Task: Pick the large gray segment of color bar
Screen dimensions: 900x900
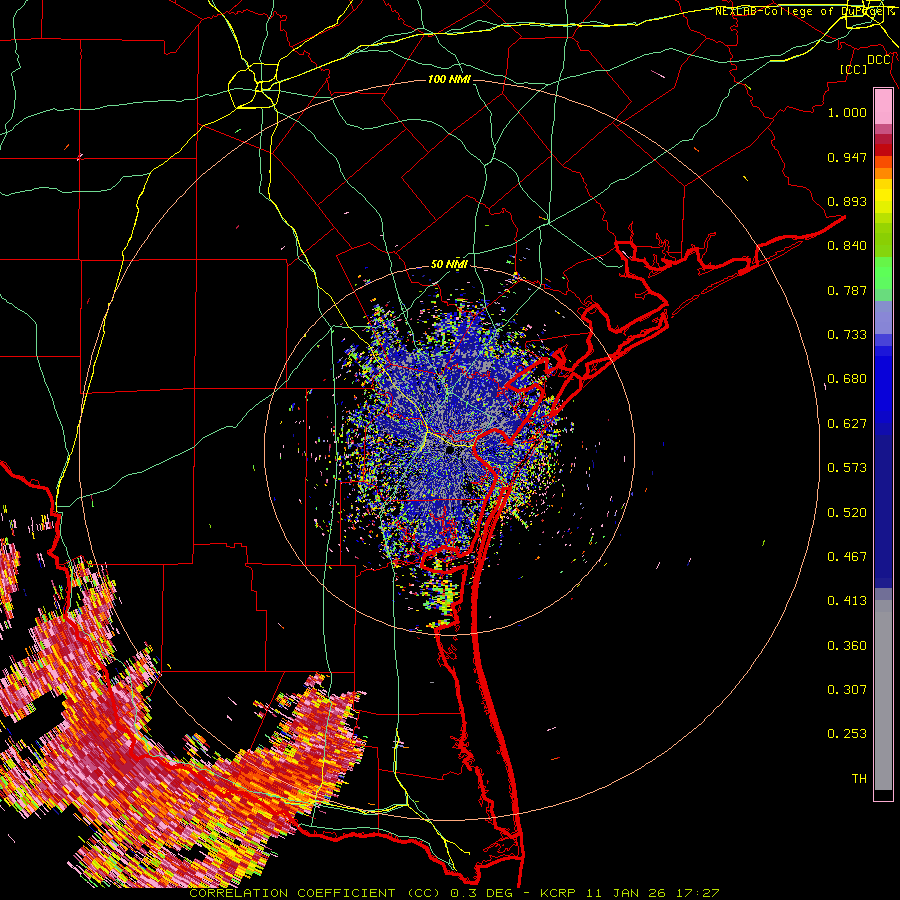Action: (x=883, y=695)
